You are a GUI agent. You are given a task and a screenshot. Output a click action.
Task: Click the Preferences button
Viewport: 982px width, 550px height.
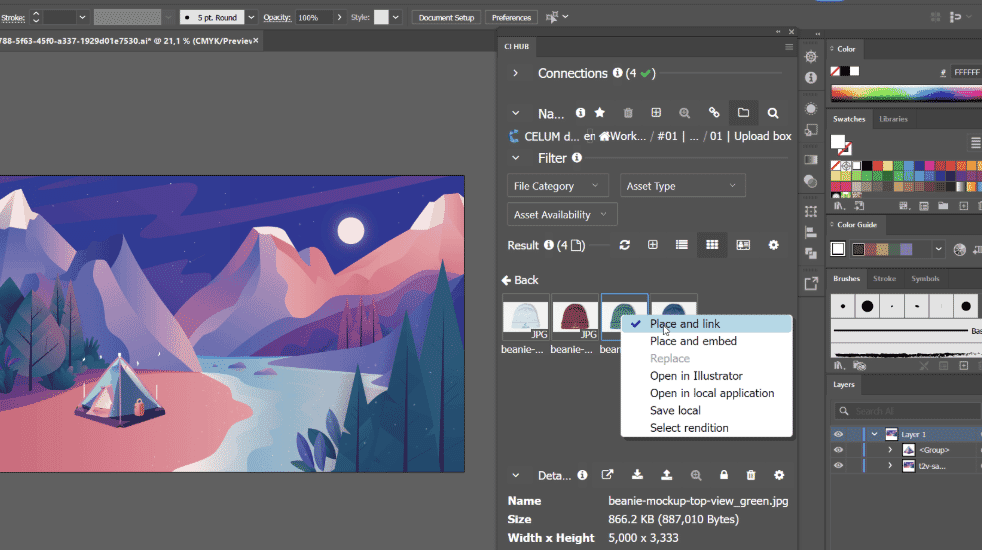[x=511, y=18]
